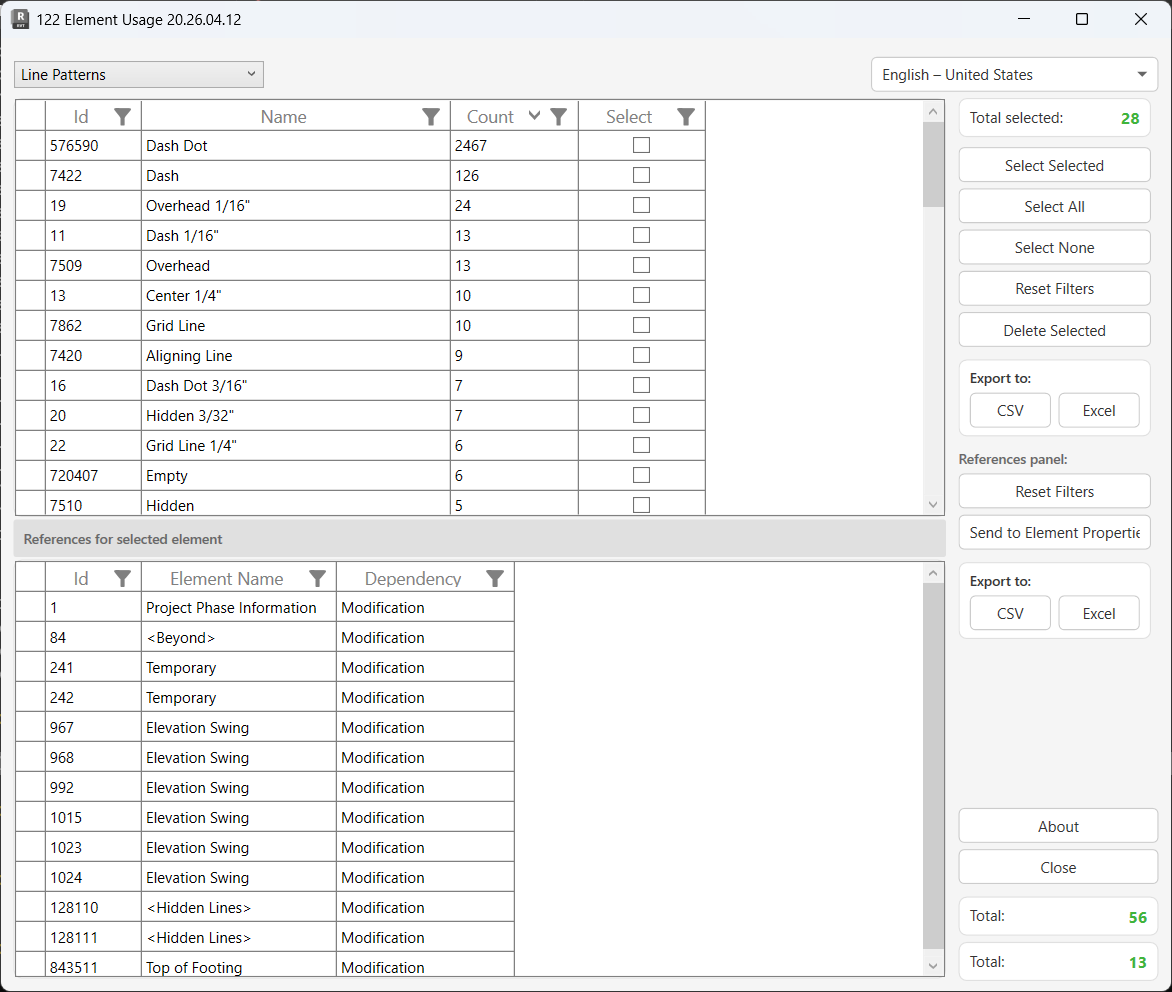Open the English – United States language dropdown
The image size is (1172, 992).
click(x=1014, y=74)
